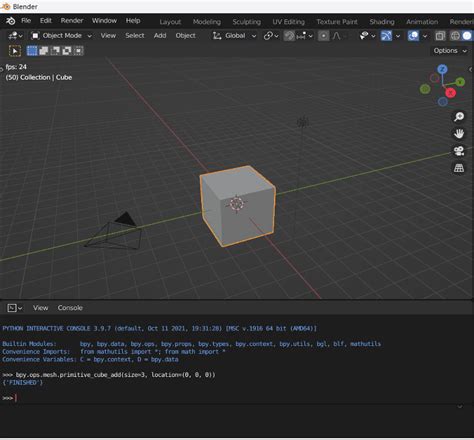The height and width of the screenshot is (440, 474).
Task: Open the viewport Add menu
Action: 160,36
